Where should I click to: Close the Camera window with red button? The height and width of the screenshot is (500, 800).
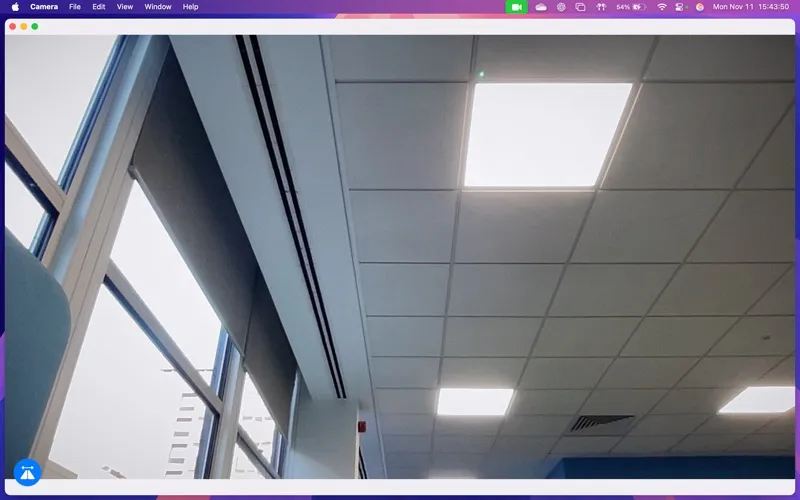coord(13,27)
